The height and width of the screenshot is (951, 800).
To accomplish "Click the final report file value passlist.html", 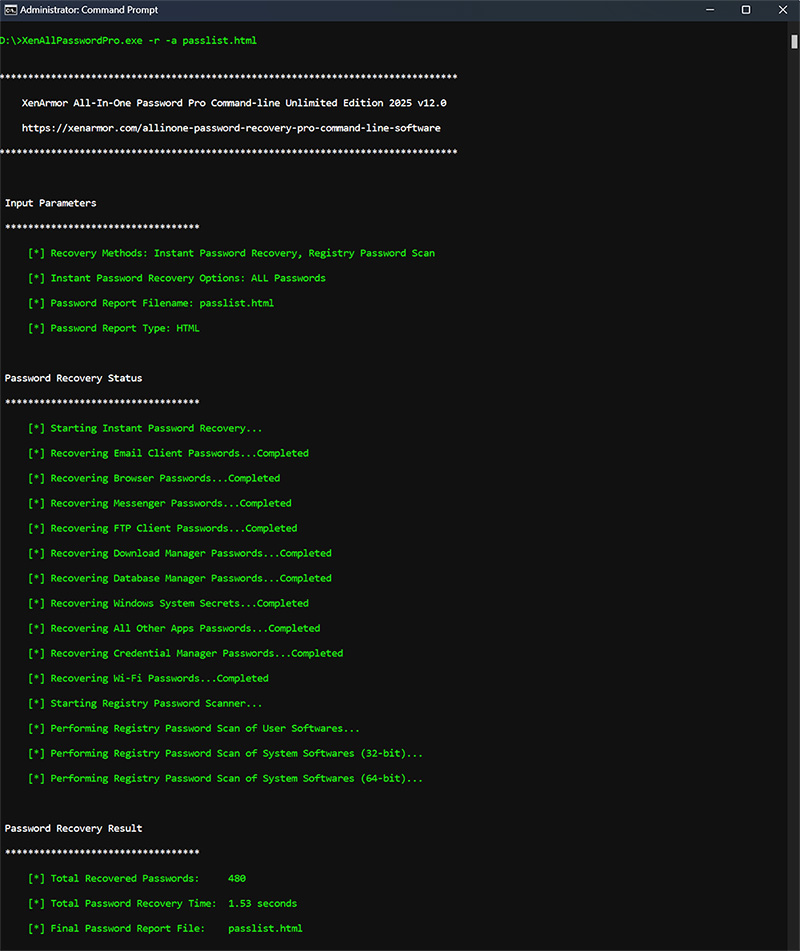I will [x=266, y=929].
